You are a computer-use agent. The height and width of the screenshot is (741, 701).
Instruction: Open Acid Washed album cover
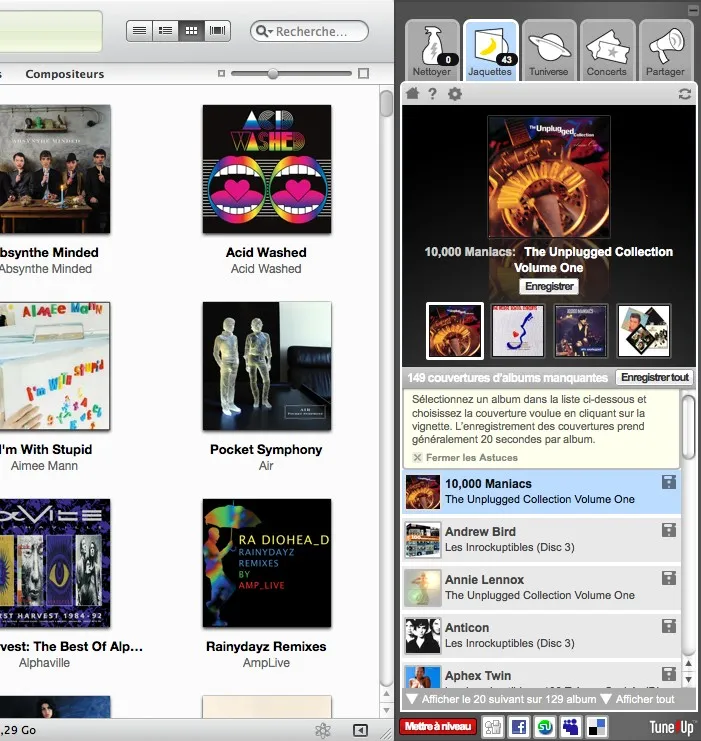tap(267, 169)
